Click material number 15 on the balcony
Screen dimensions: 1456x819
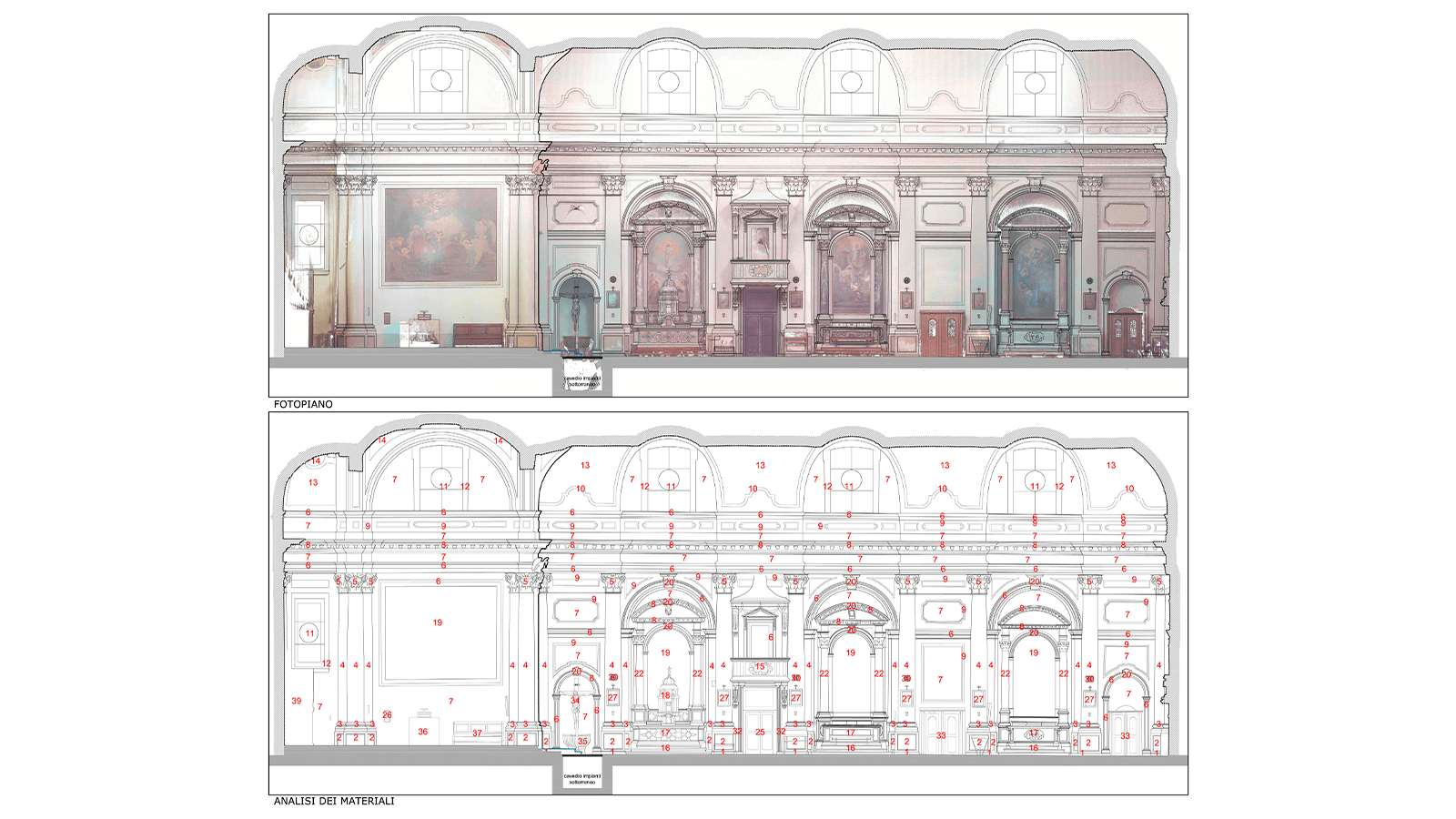click(x=760, y=667)
